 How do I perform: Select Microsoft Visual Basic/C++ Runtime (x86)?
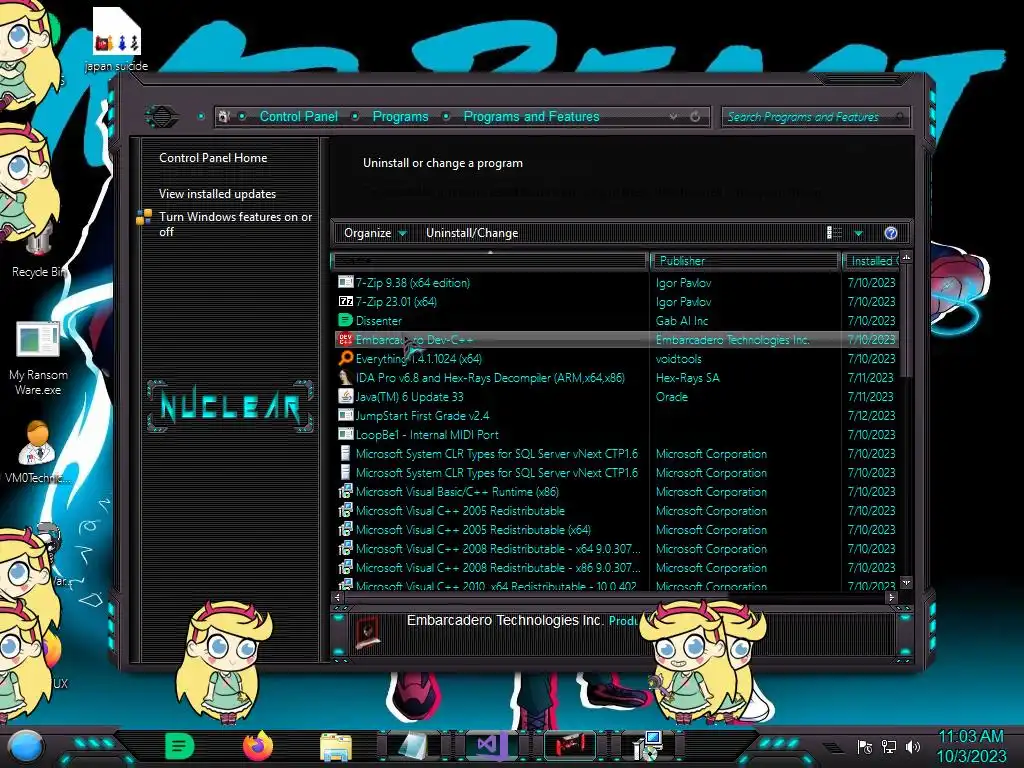click(616, 491)
